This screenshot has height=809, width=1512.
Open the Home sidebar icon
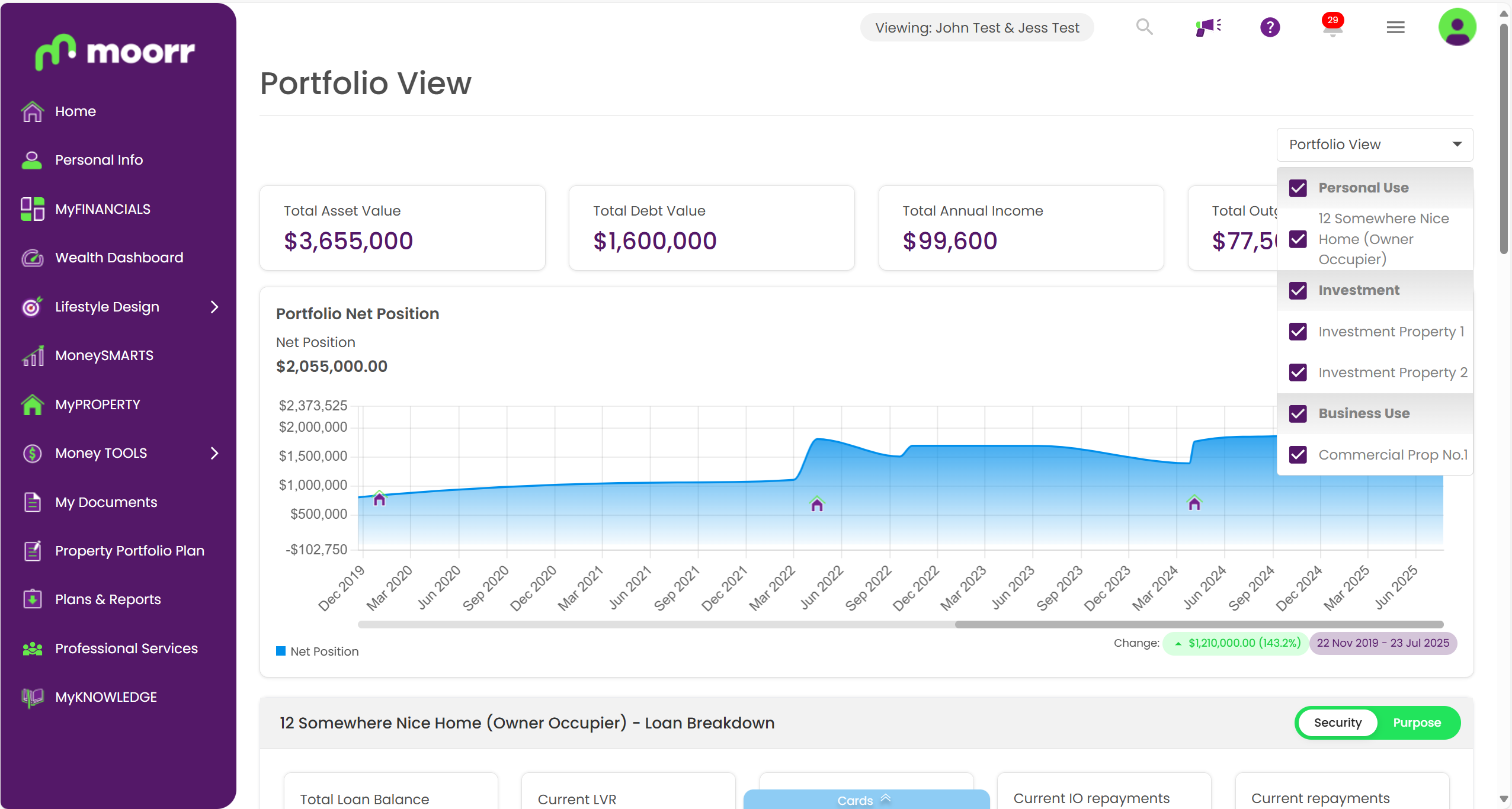pyautogui.click(x=32, y=111)
